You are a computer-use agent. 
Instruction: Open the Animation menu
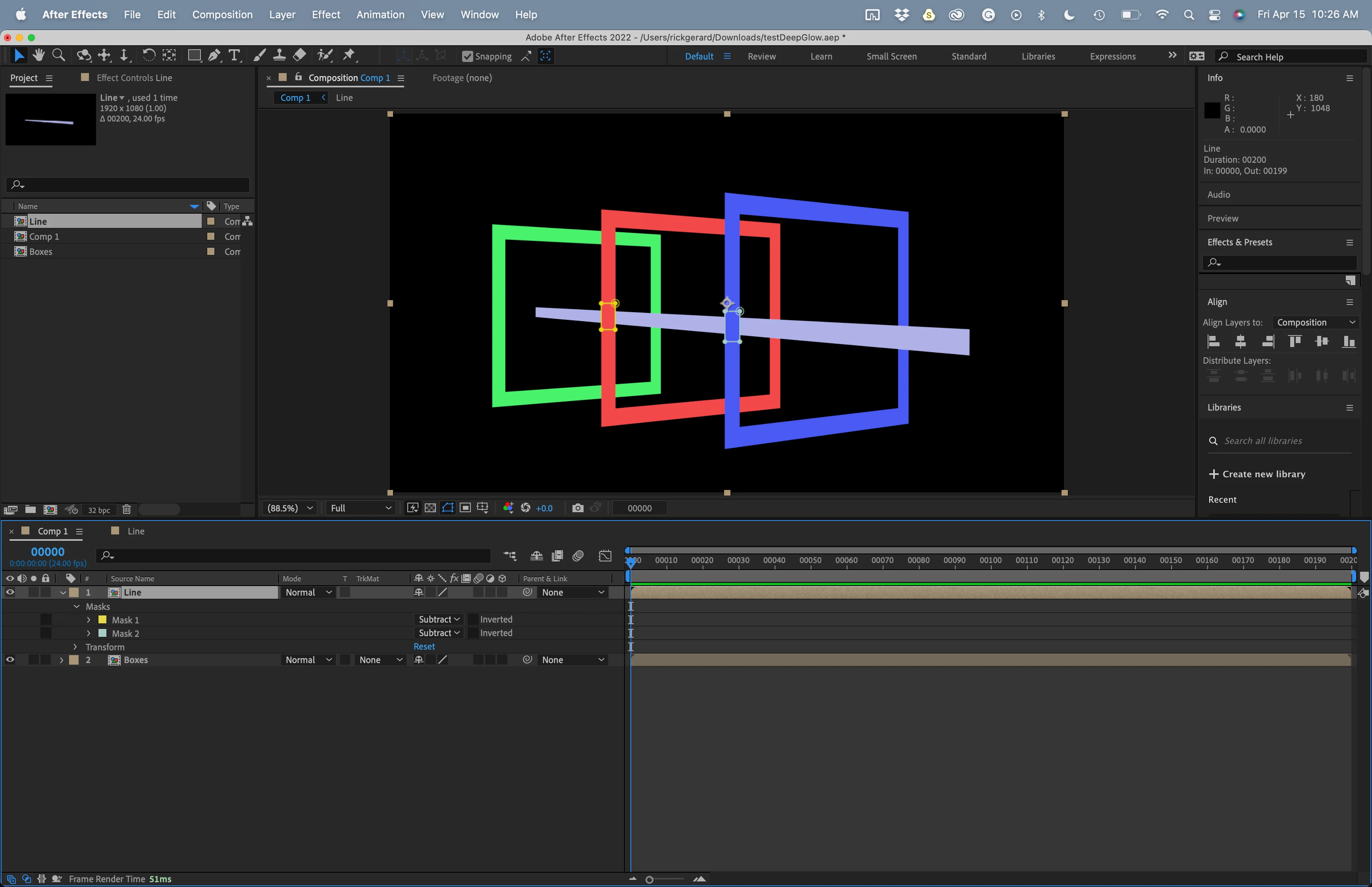click(380, 14)
